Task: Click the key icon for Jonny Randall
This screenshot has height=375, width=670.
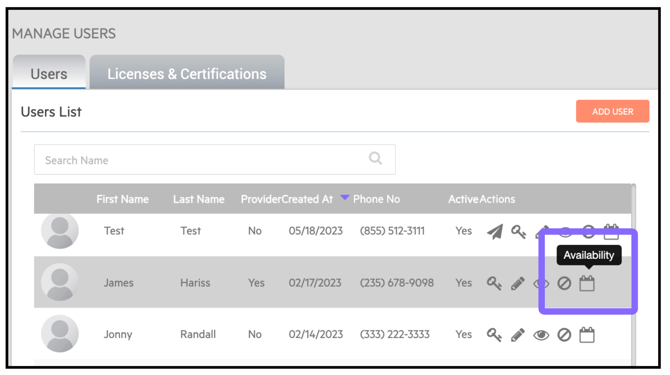Action: pyautogui.click(x=494, y=335)
